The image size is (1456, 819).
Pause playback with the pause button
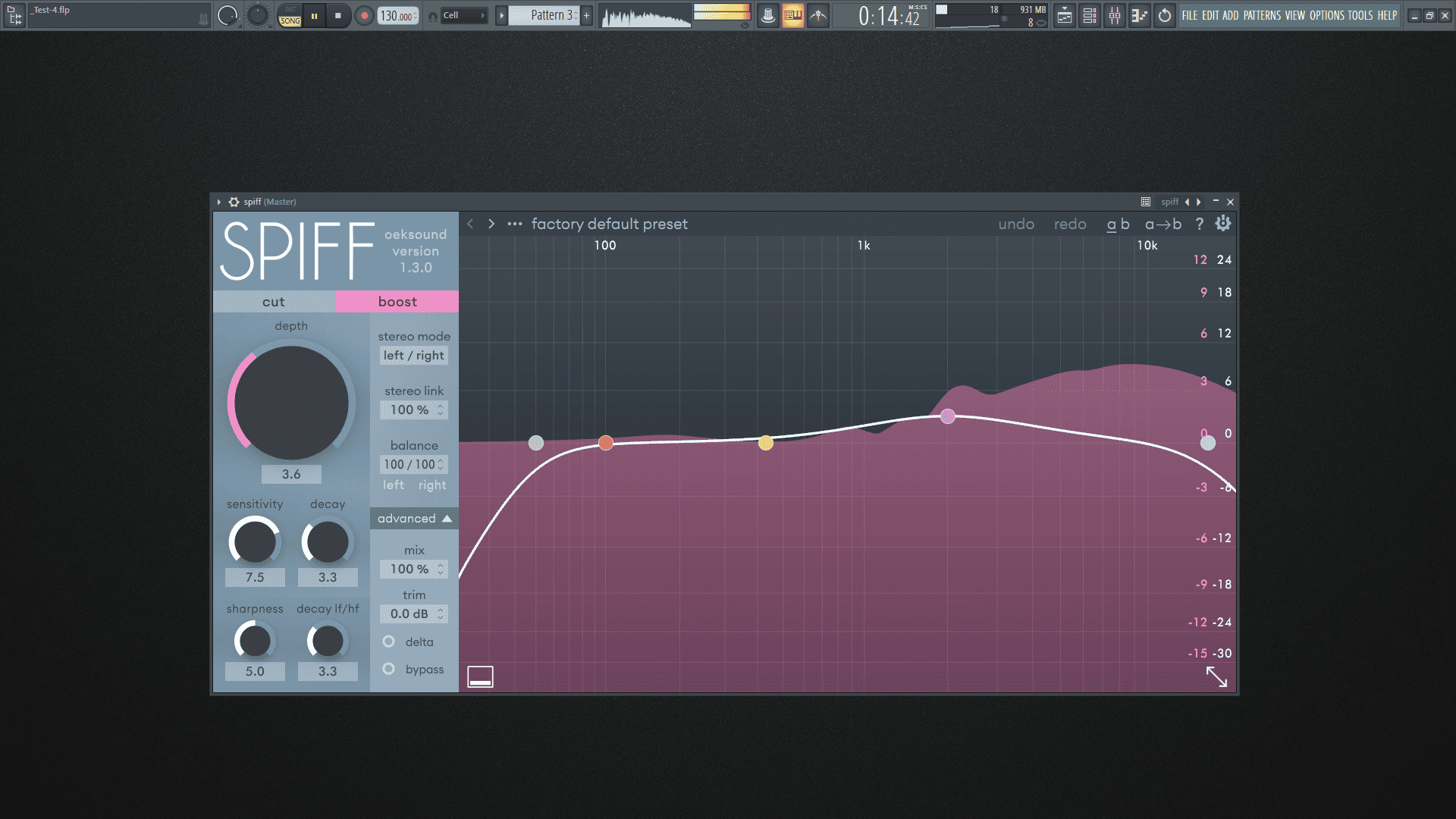coord(314,15)
